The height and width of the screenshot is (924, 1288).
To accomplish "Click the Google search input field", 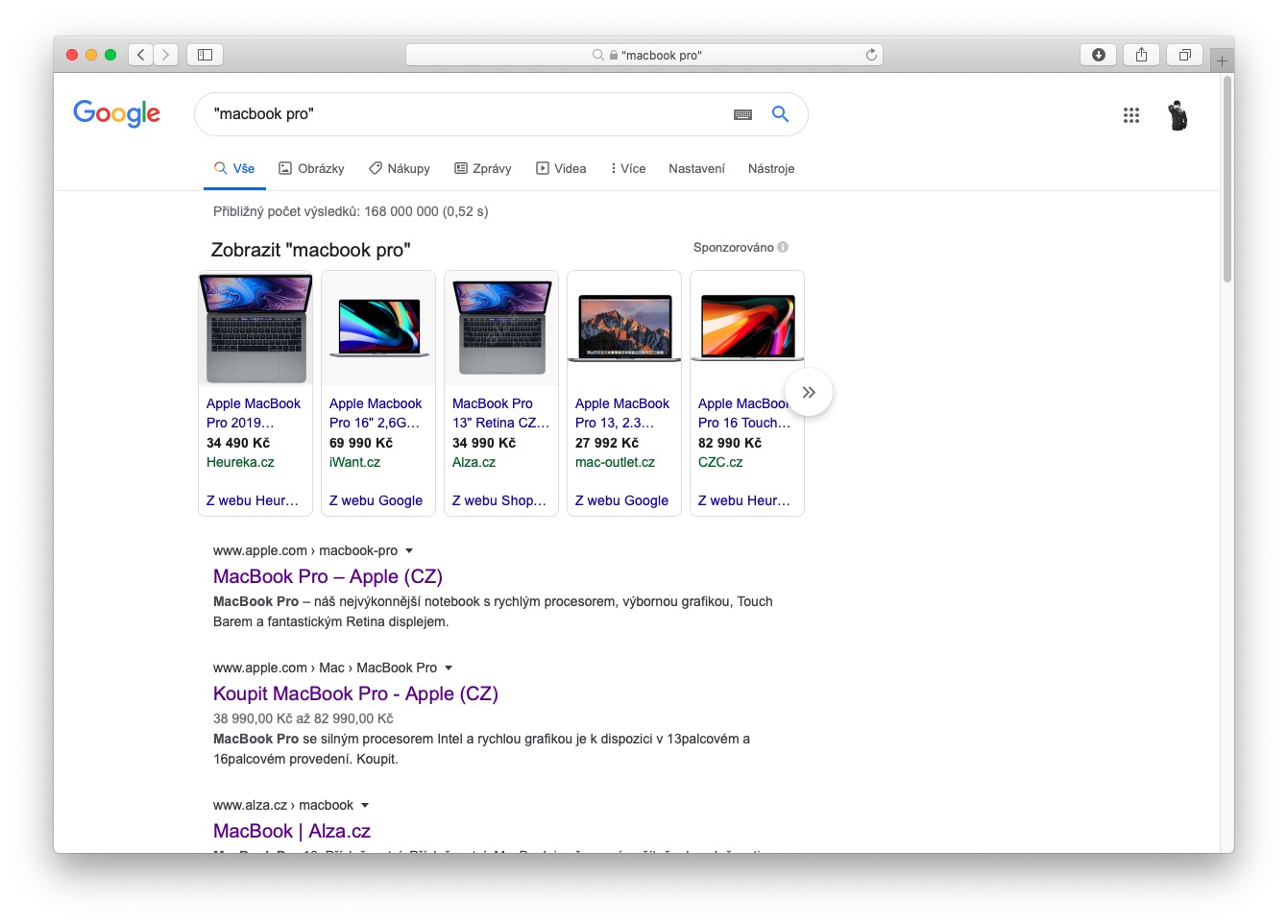I will point(461,114).
